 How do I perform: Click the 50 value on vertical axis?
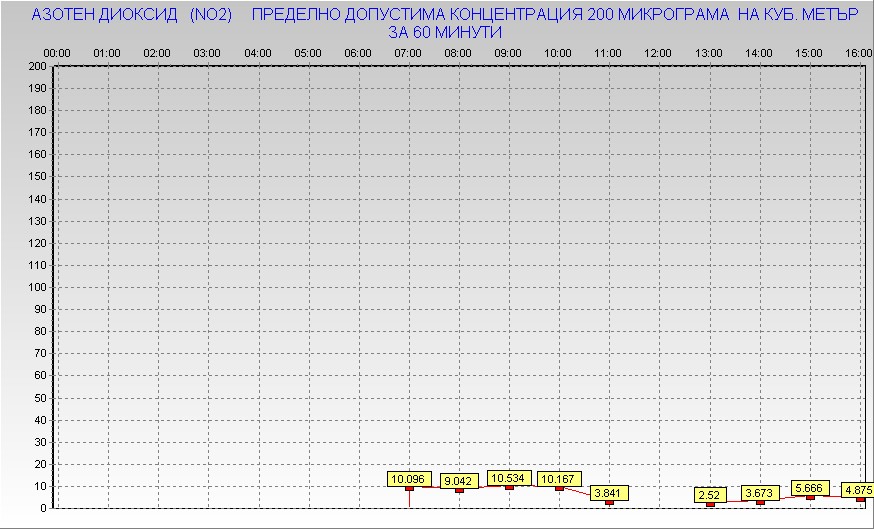[x=41, y=397]
